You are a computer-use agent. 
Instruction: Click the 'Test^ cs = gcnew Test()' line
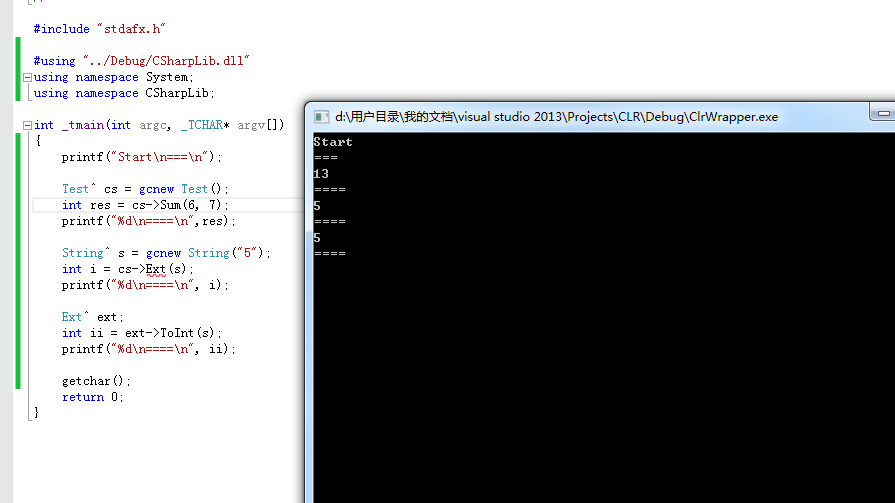pyautogui.click(x=145, y=189)
